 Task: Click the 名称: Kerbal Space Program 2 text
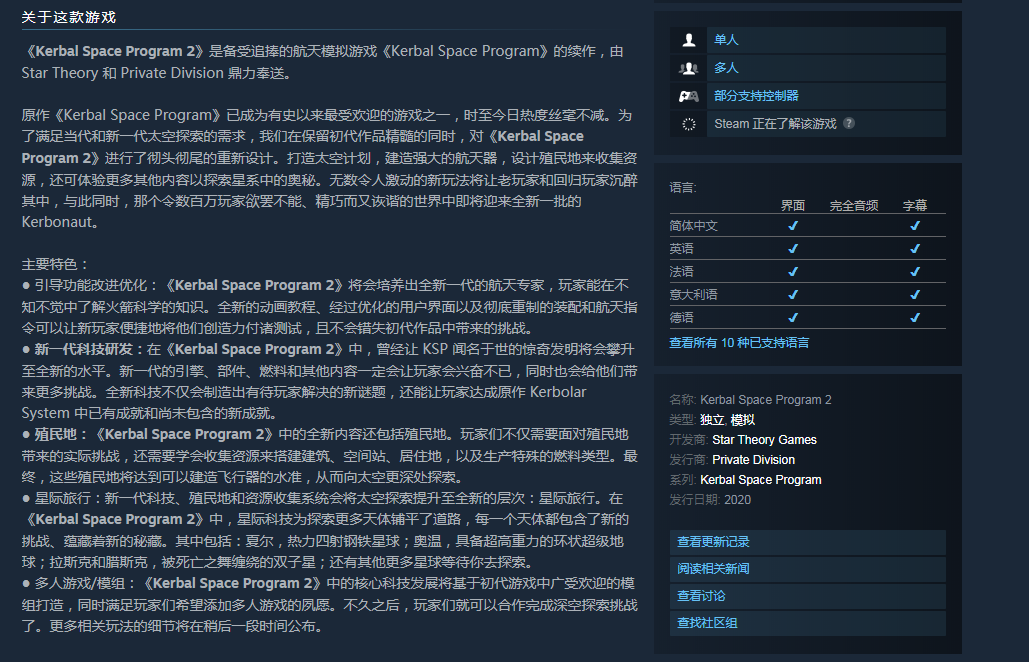tap(750, 400)
